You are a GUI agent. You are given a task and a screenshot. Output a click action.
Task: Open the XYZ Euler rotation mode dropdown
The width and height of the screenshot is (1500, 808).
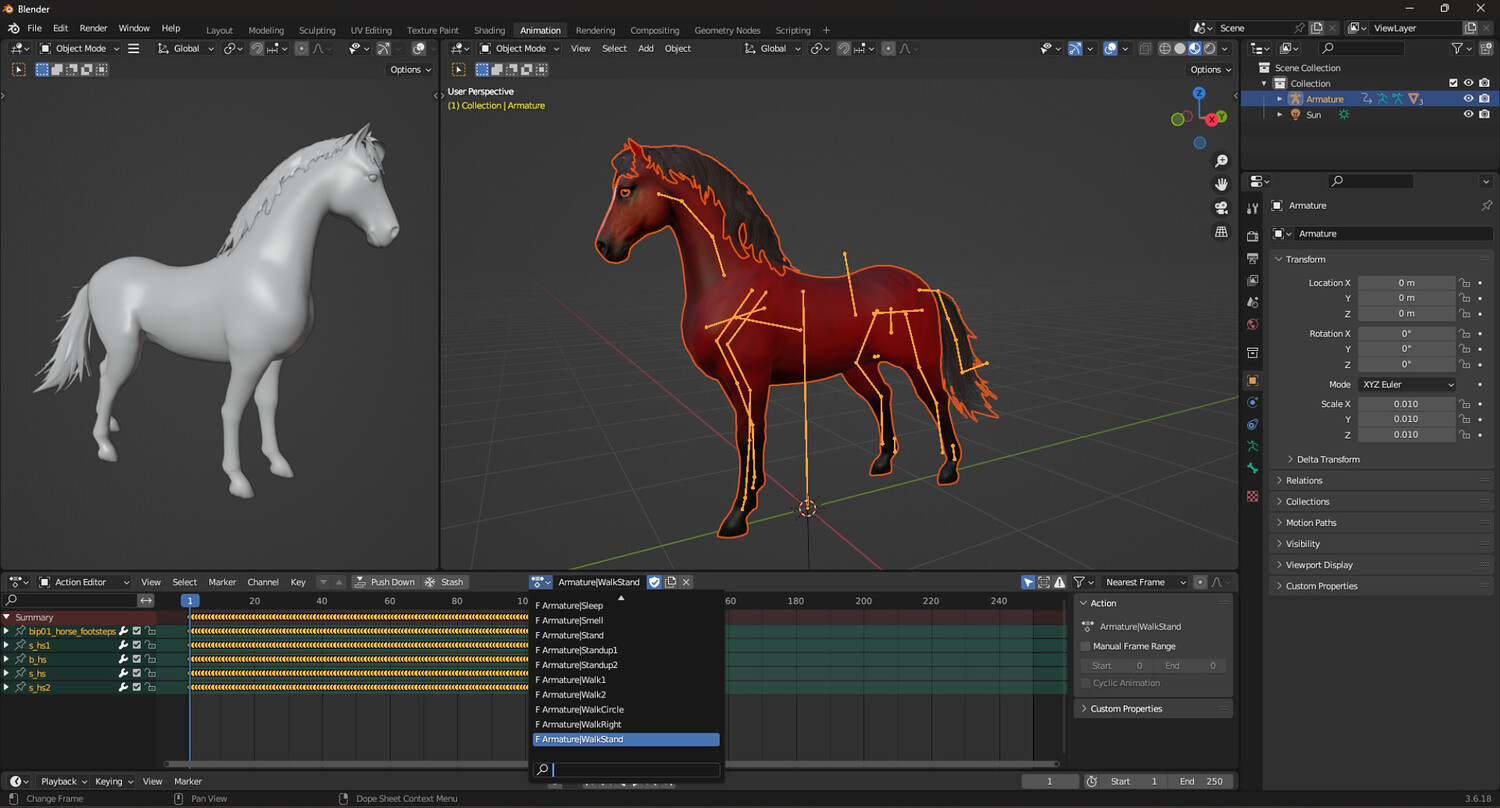(x=1407, y=384)
